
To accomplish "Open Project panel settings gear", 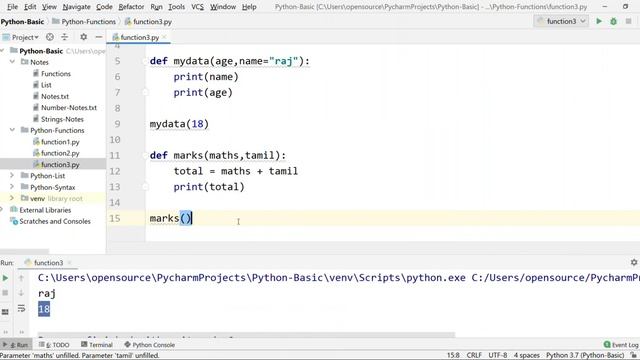I will (x=83, y=37).
